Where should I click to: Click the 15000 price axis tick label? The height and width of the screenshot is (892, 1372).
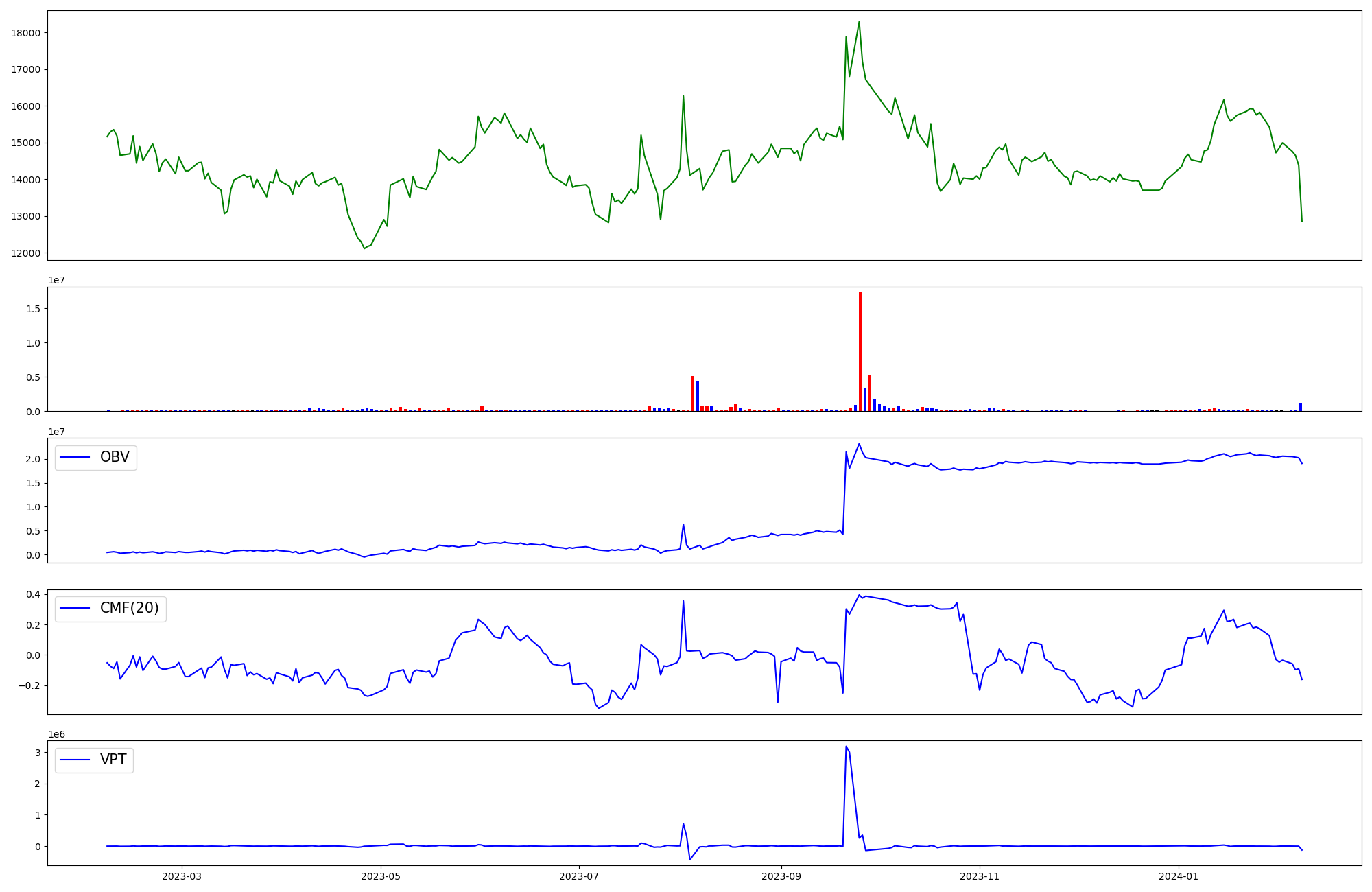pyautogui.click(x=26, y=143)
